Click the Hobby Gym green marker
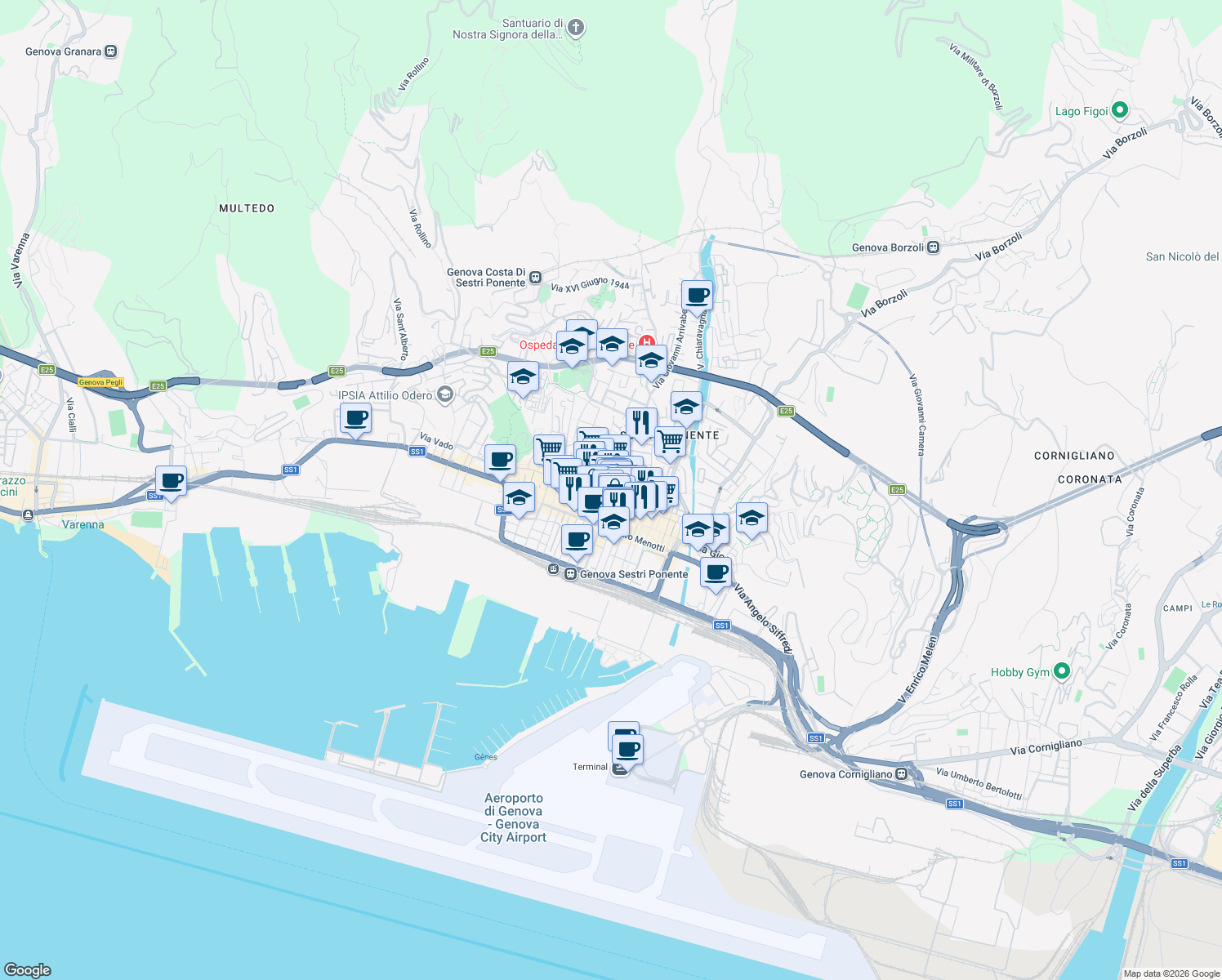The height and width of the screenshot is (980, 1222). (x=1062, y=671)
